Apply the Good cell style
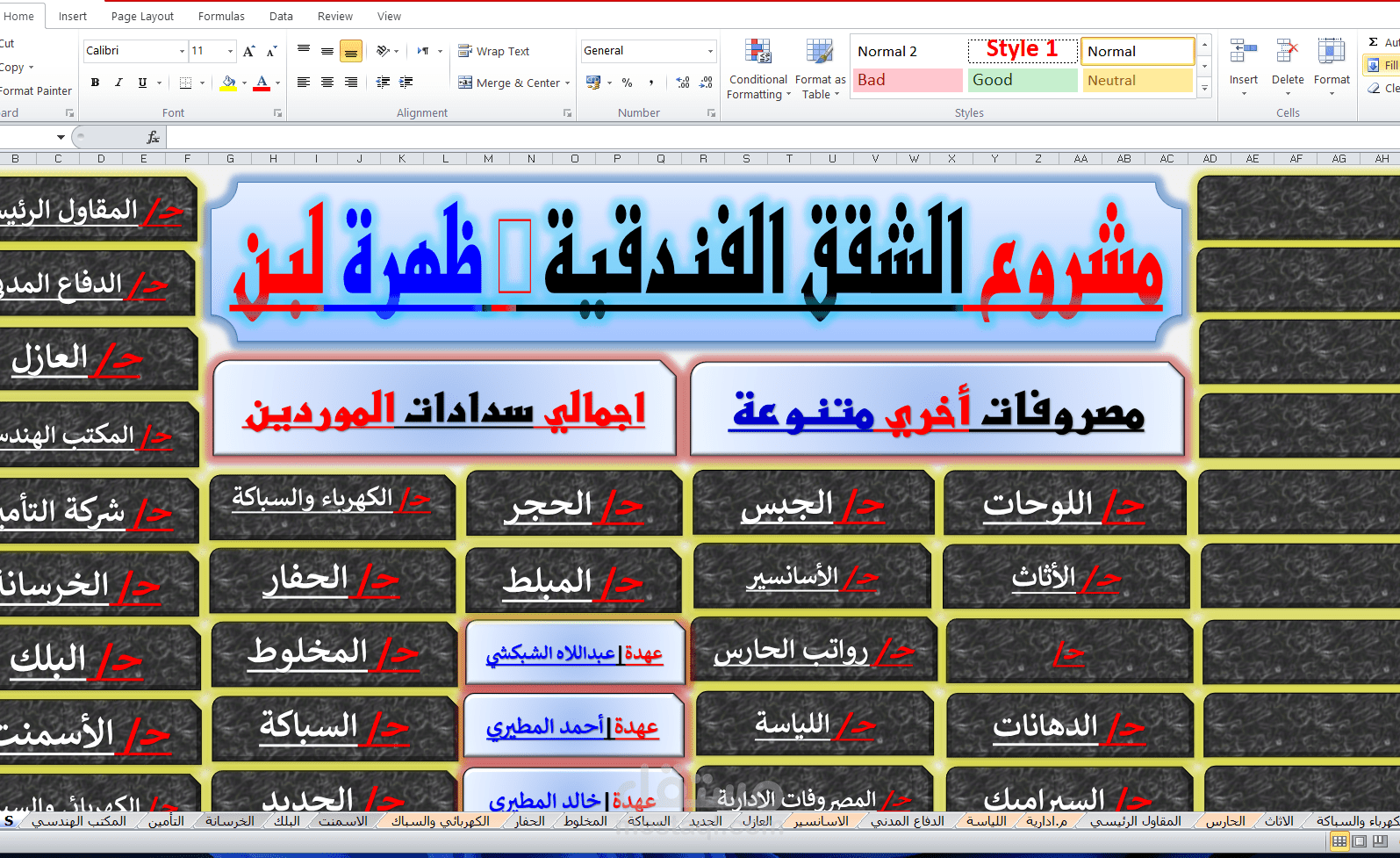The image size is (1400, 858). (x=1023, y=80)
